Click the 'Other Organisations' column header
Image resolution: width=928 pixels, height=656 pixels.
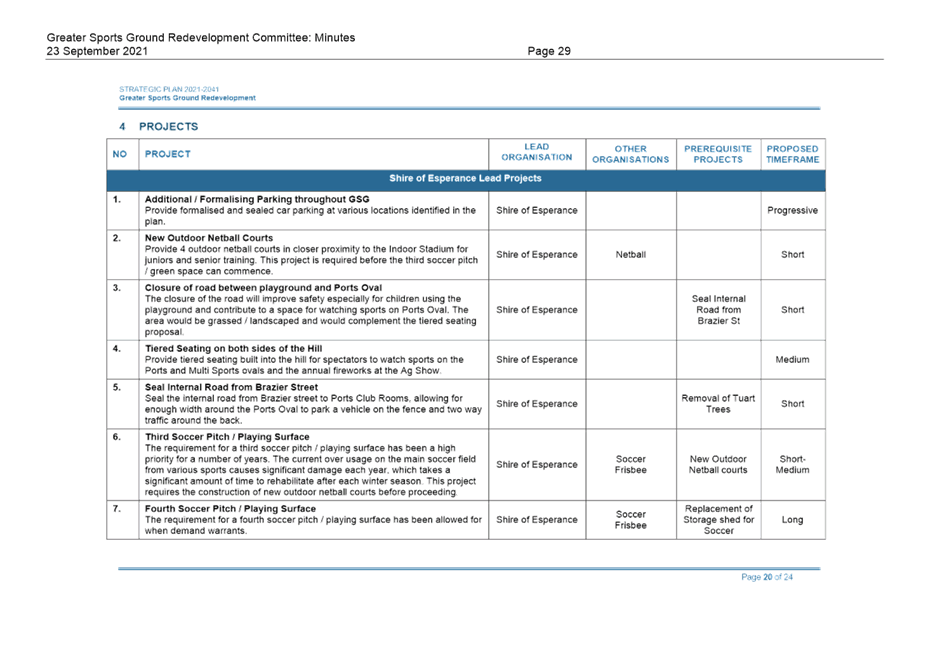click(630, 153)
